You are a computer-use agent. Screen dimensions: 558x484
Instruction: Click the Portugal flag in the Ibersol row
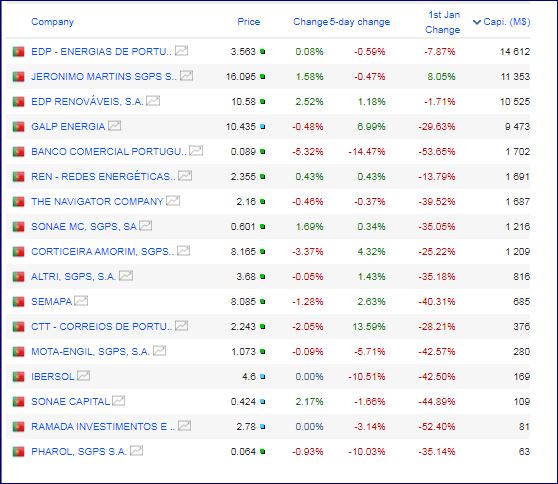click(19, 377)
